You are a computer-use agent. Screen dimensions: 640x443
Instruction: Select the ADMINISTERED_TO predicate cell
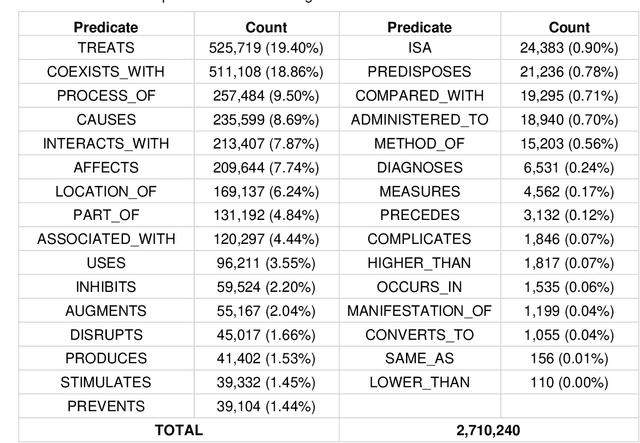tap(419, 120)
